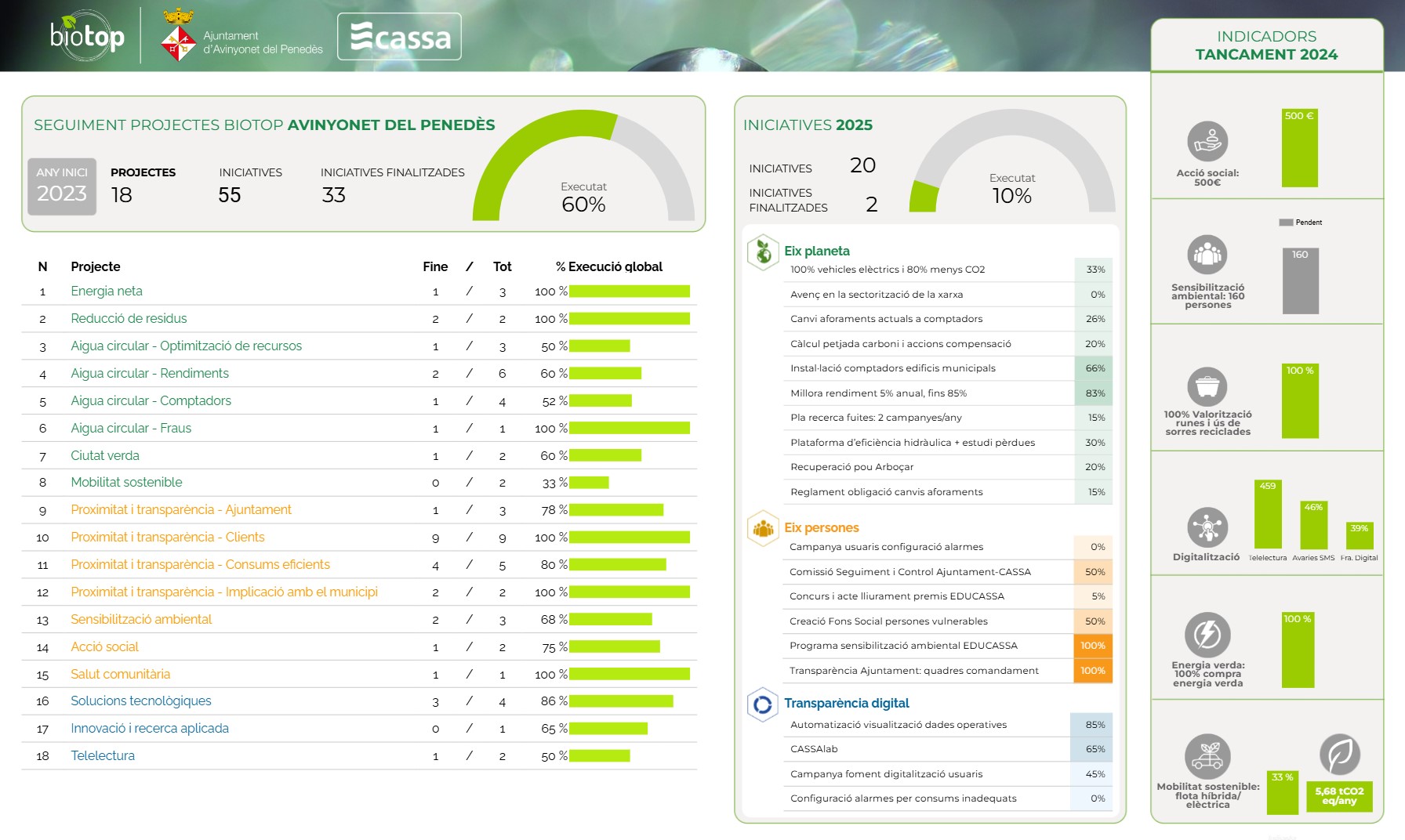Click the cassa logo in header

click(399, 37)
